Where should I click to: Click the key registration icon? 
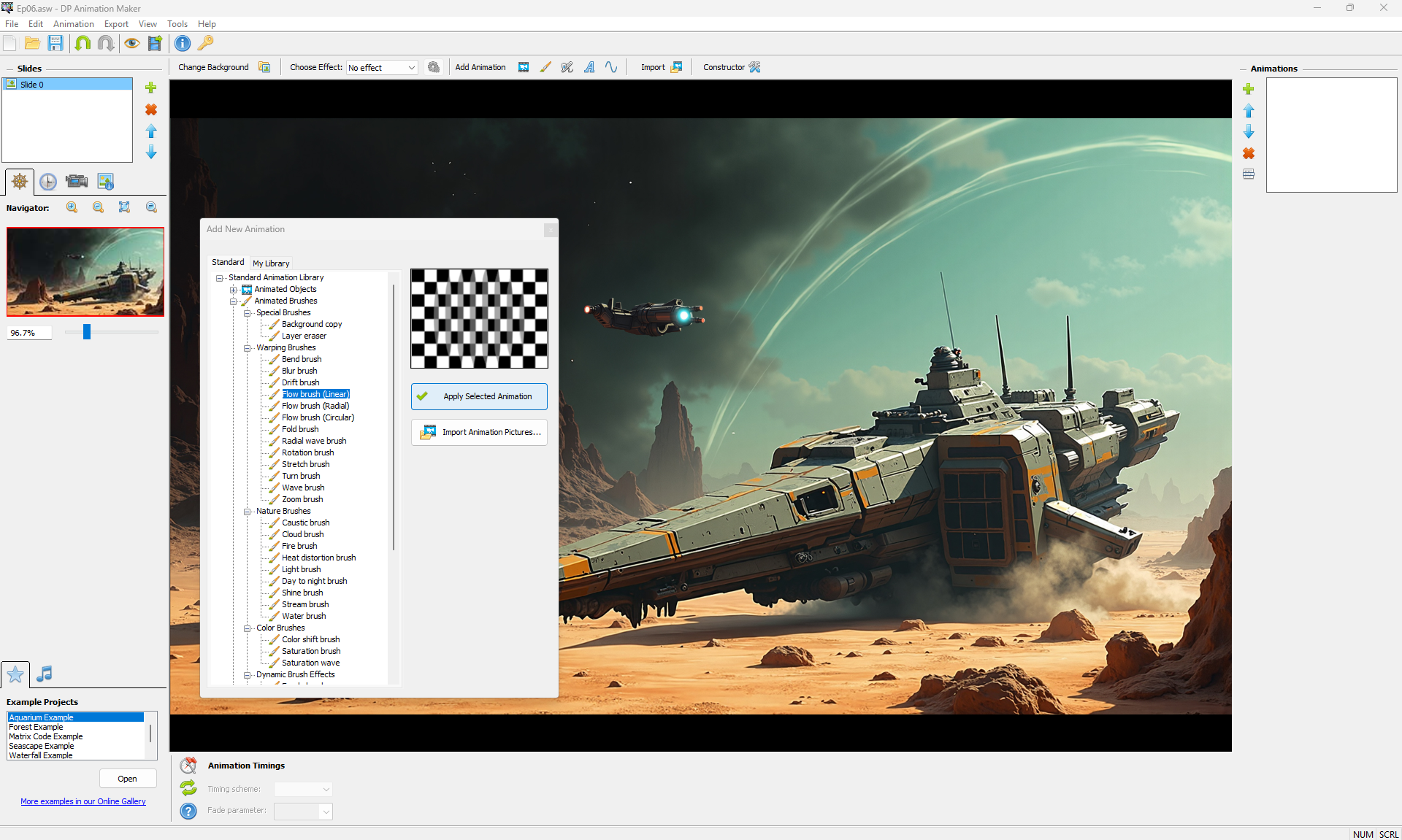click(206, 43)
